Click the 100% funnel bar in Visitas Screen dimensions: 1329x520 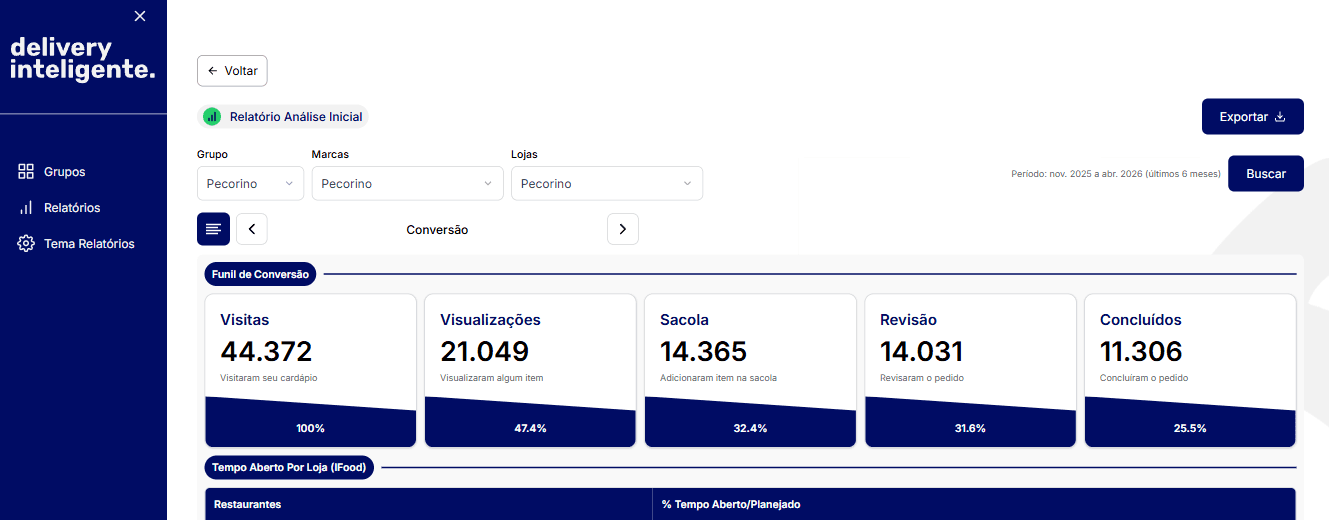310,422
